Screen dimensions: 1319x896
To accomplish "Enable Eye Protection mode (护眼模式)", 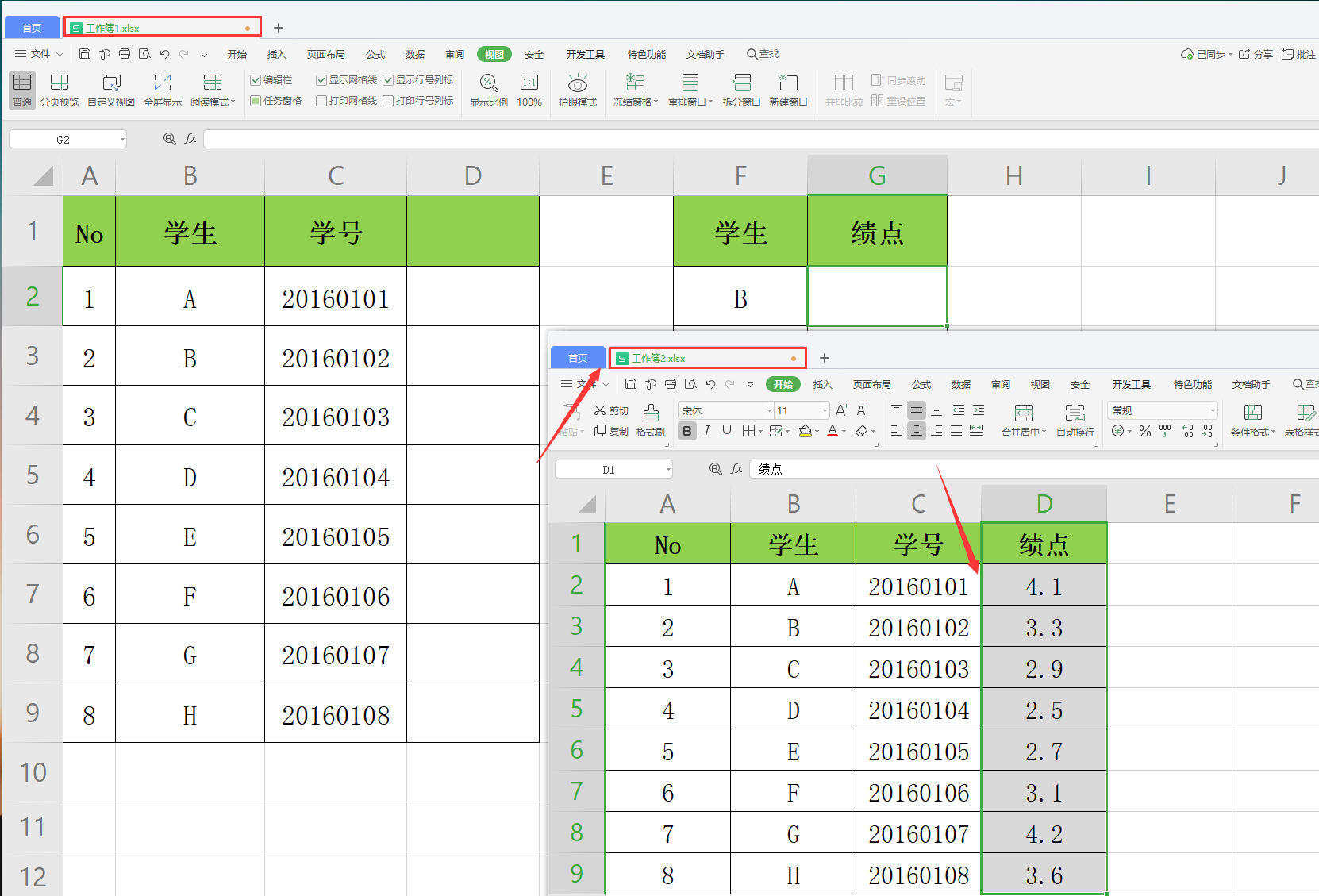I will 578,90.
